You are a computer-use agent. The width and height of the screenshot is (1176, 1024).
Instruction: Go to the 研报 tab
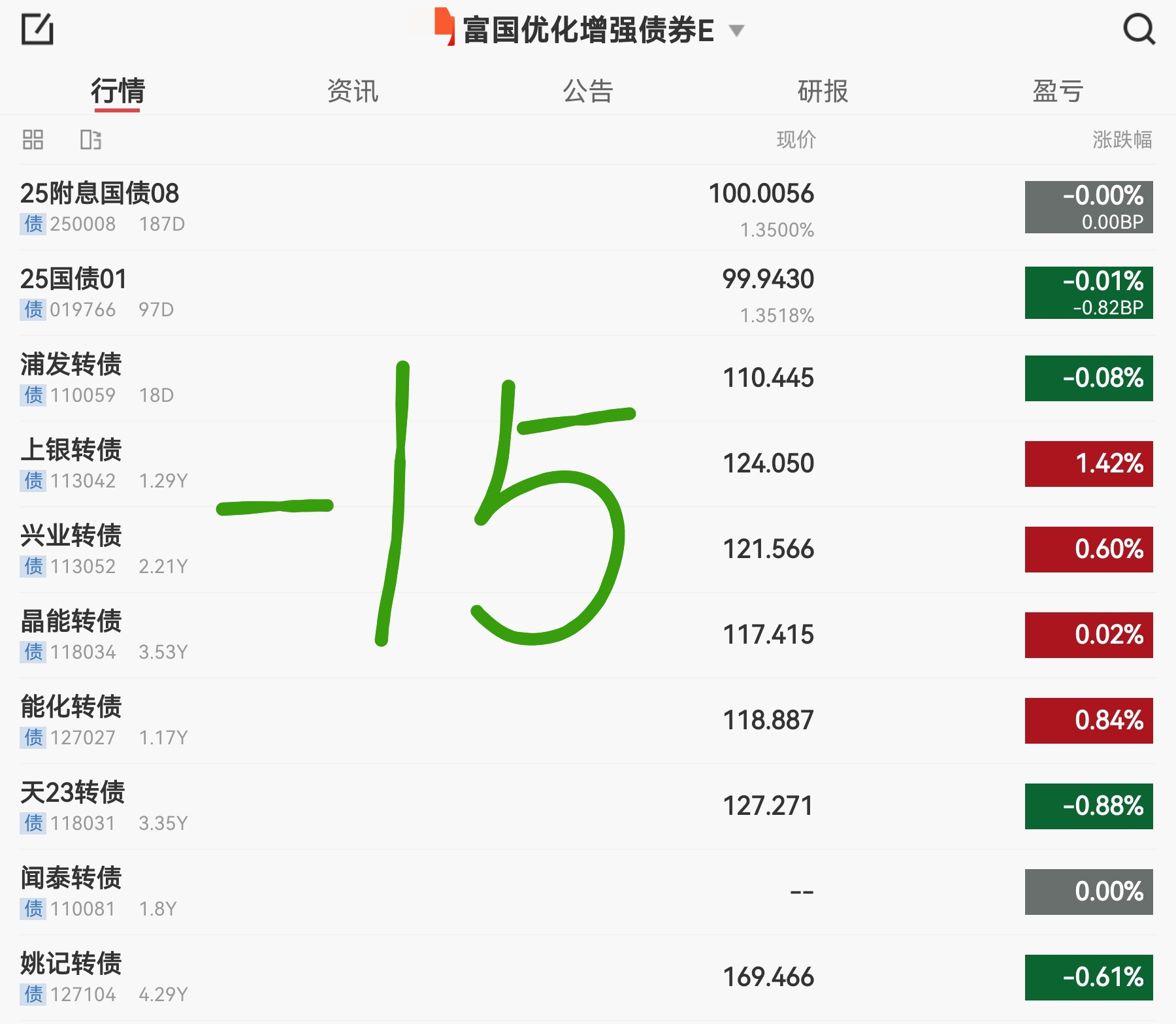[823, 91]
